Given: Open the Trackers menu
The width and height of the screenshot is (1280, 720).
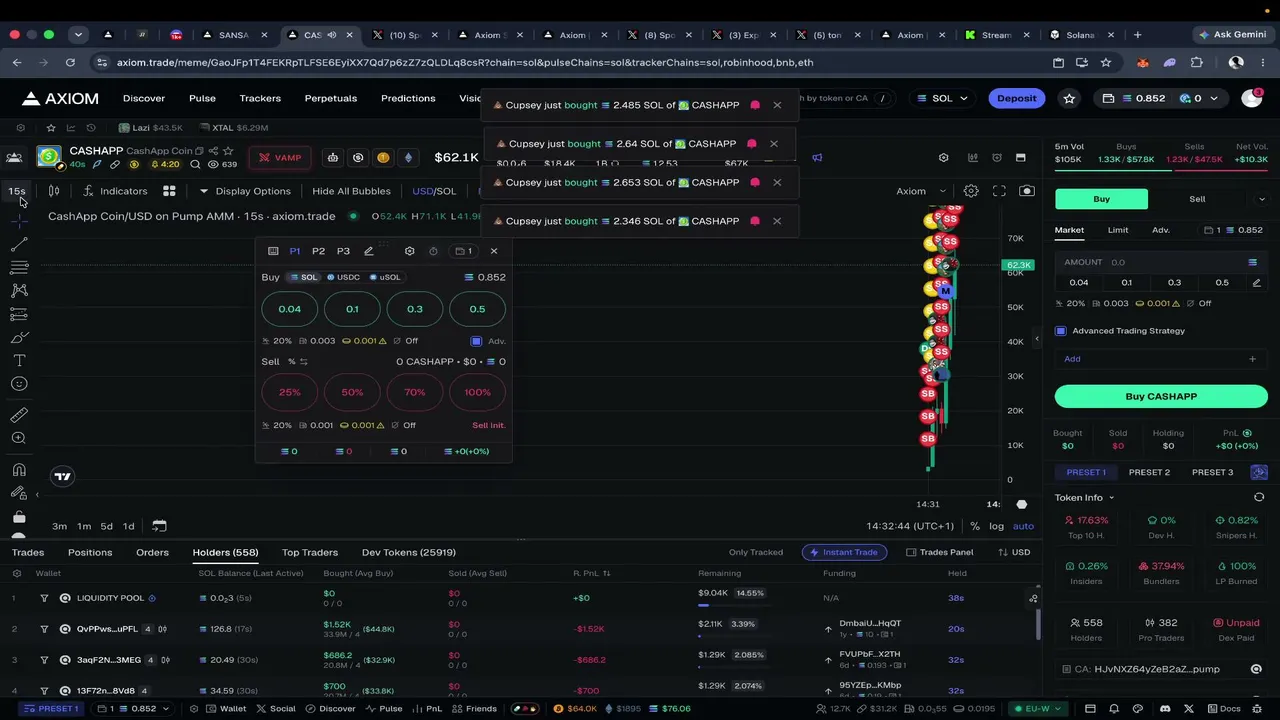Looking at the screenshot, I should click(x=260, y=98).
